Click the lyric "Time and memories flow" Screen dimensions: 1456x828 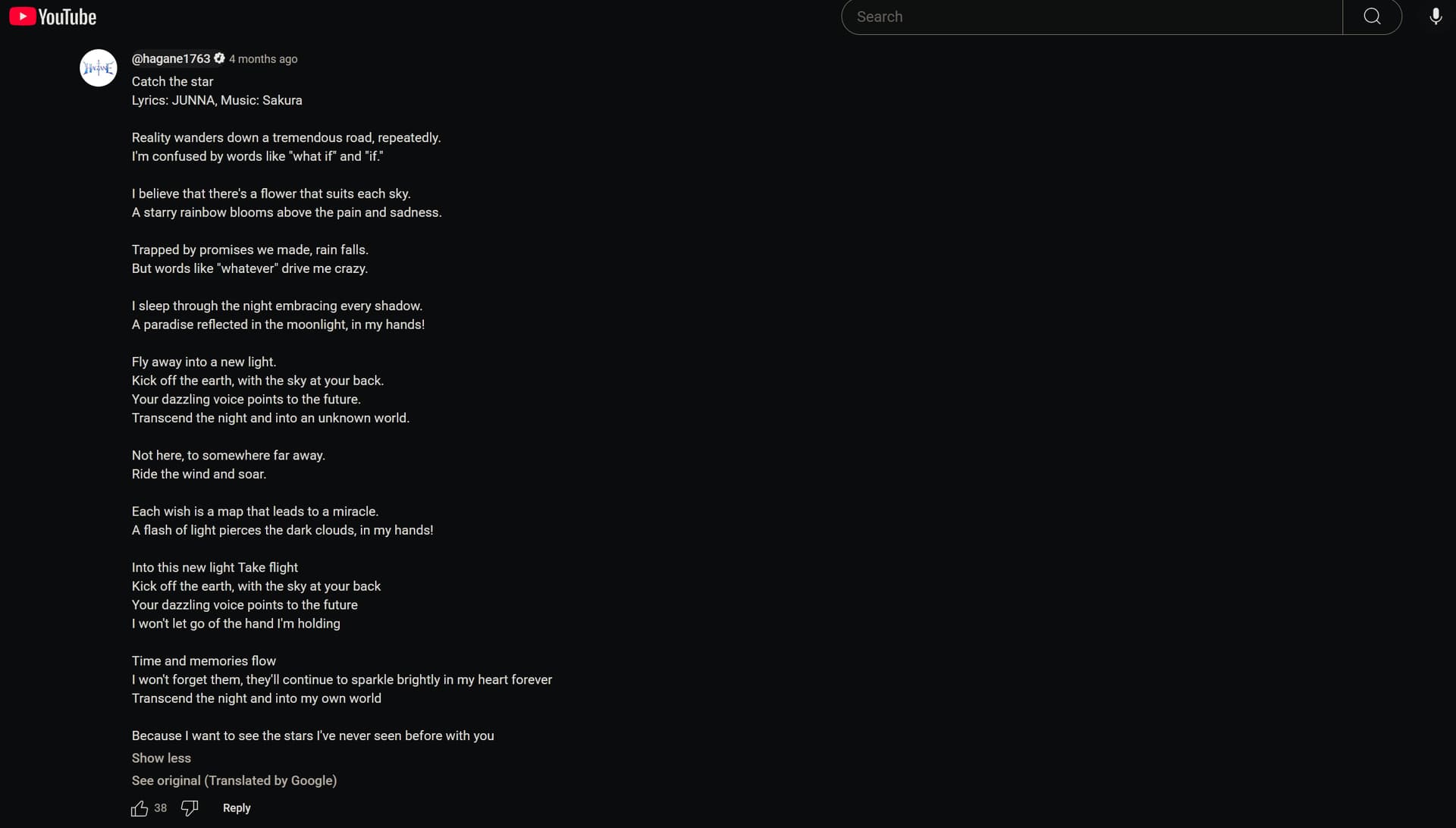pos(204,660)
